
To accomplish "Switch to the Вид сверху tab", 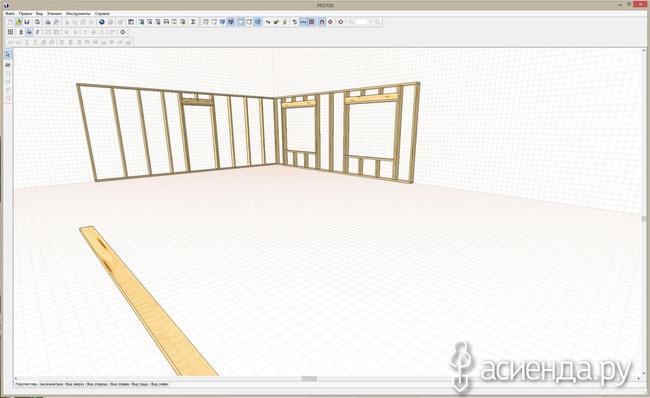I will pos(75,384).
